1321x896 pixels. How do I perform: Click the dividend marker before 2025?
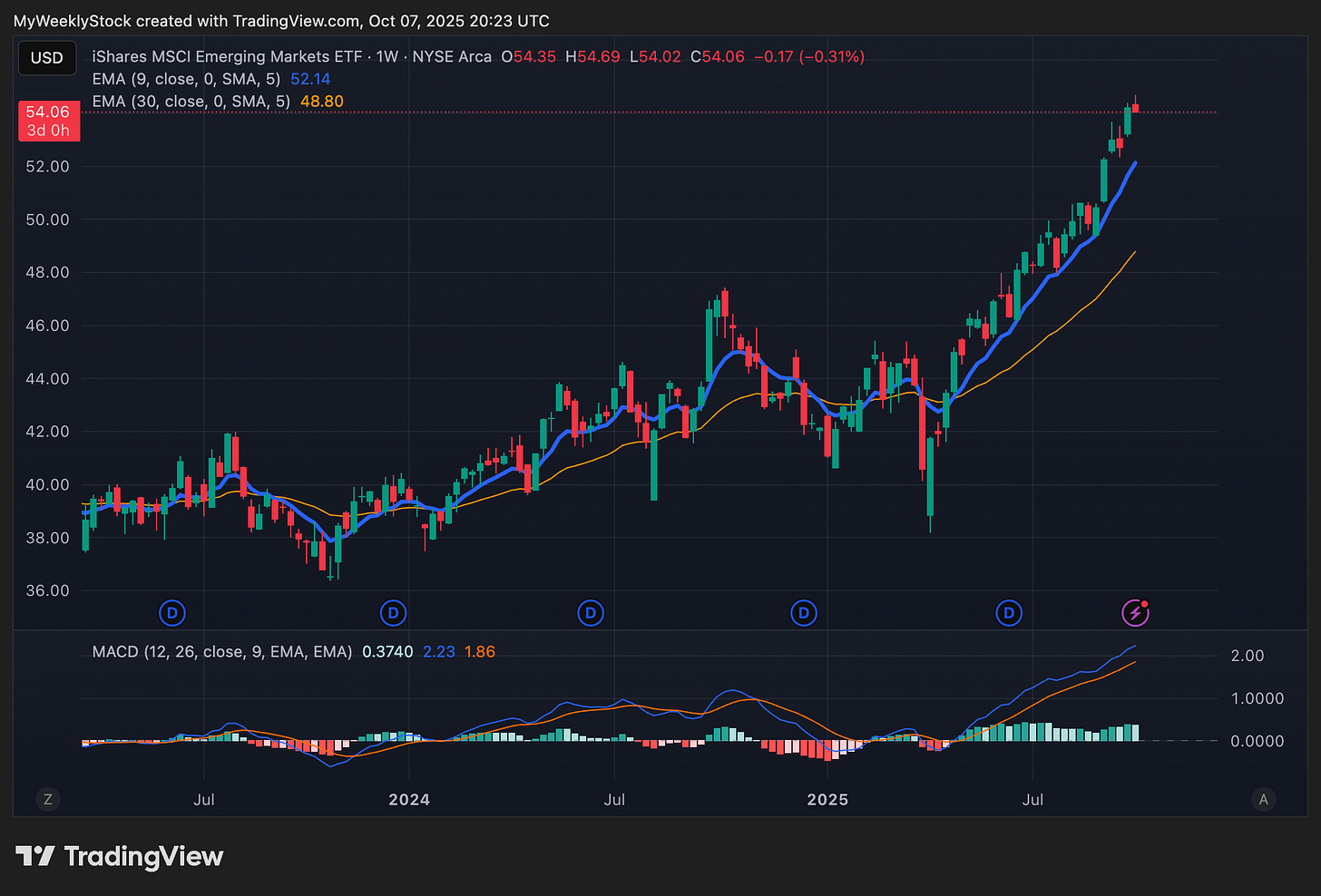[804, 613]
